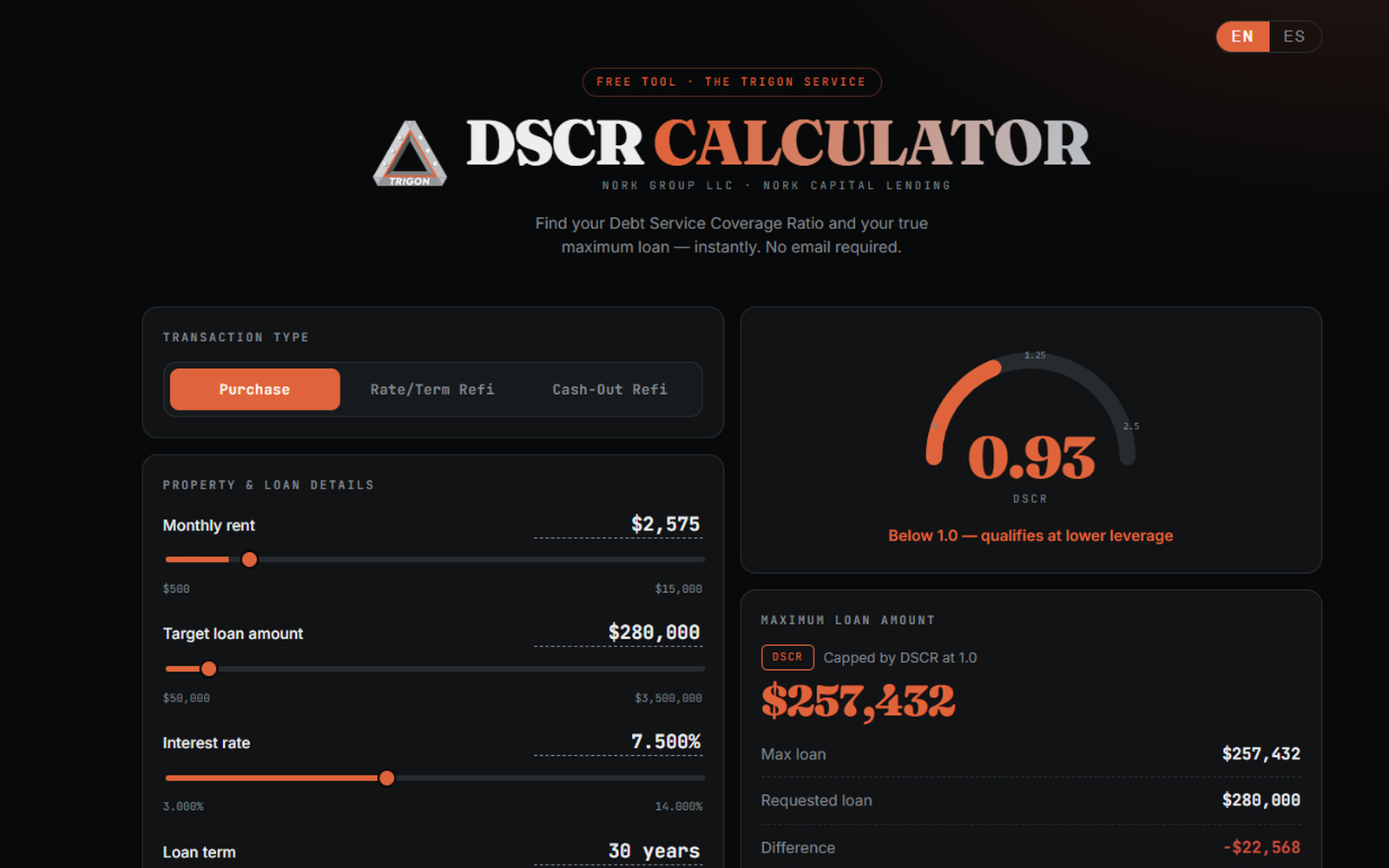The height and width of the screenshot is (868, 1389).
Task: Click the DSCR CALCULATOR heading
Action: pos(778,143)
